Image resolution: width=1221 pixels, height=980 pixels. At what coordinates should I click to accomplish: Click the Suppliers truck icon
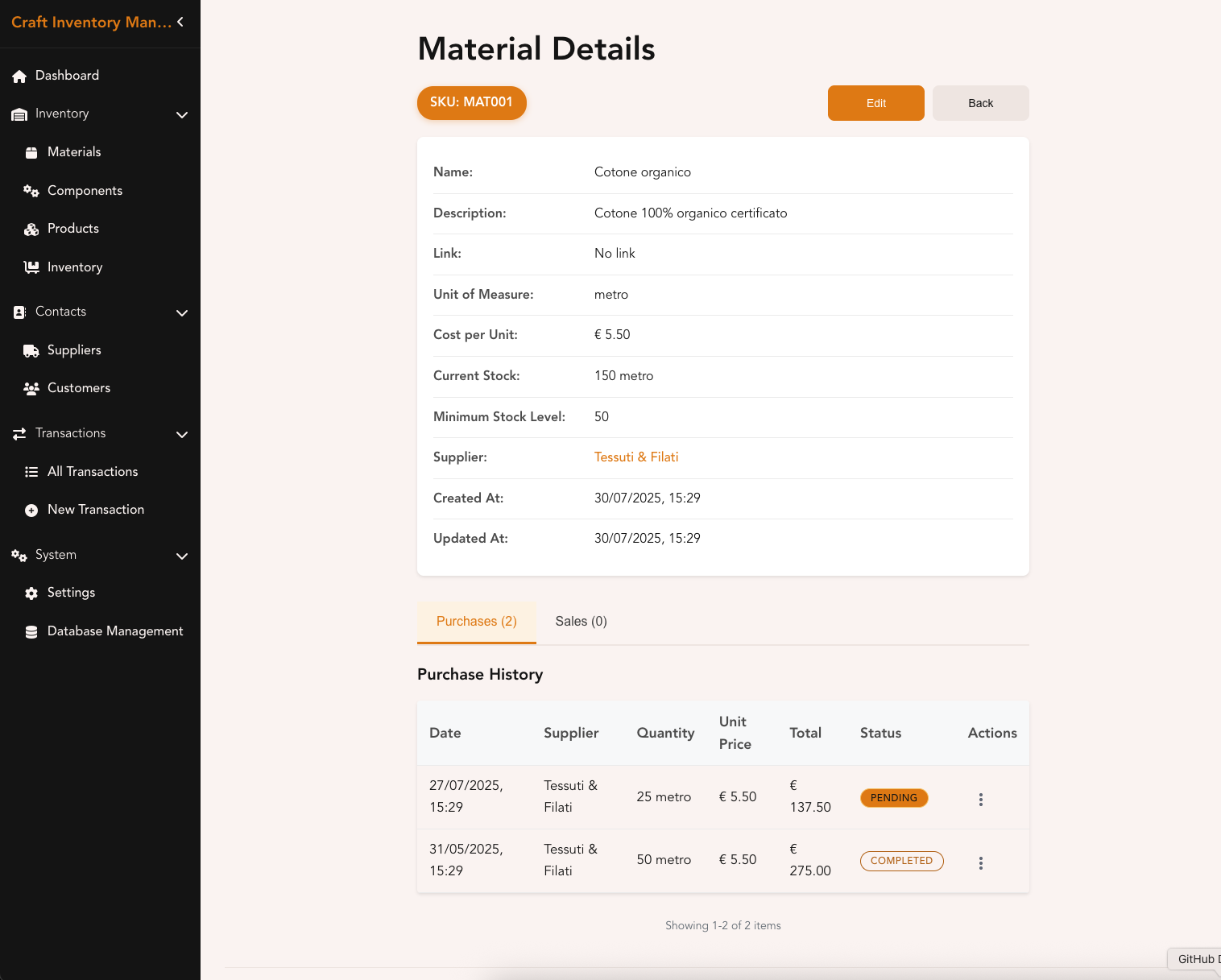[x=31, y=351]
